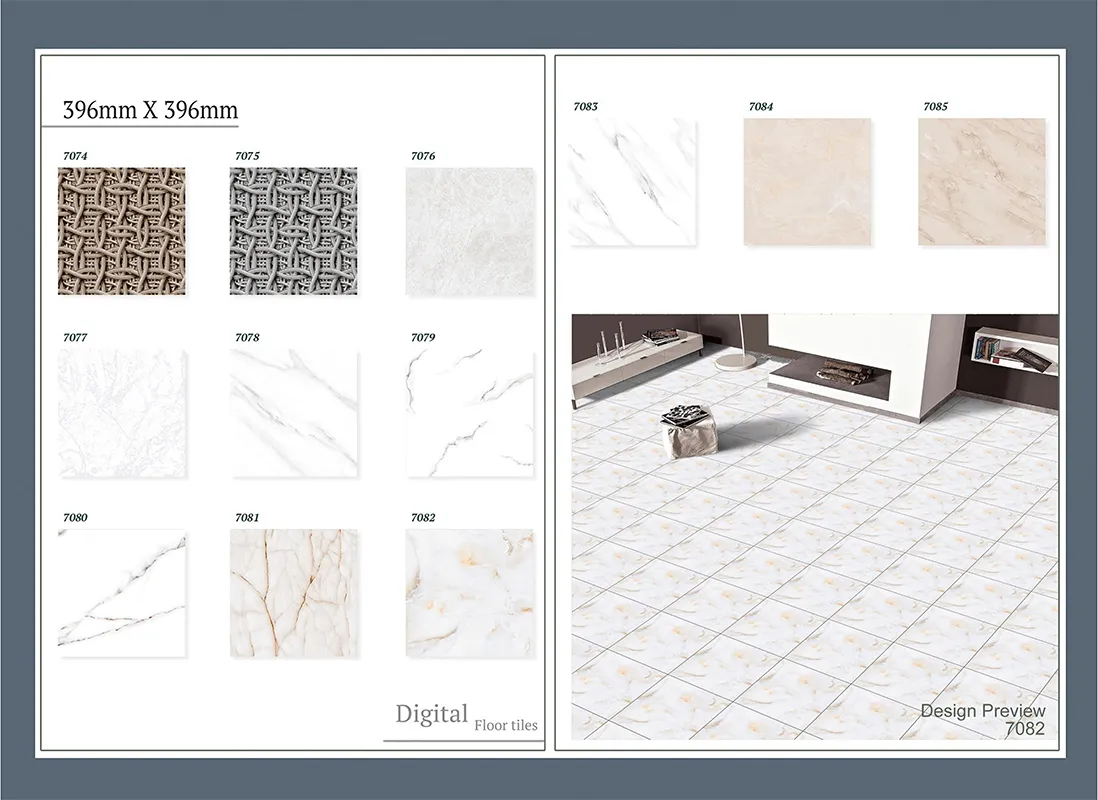Image resolution: width=1098 pixels, height=800 pixels.
Task: Select the beige tile 7084
Action: click(x=807, y=182)
